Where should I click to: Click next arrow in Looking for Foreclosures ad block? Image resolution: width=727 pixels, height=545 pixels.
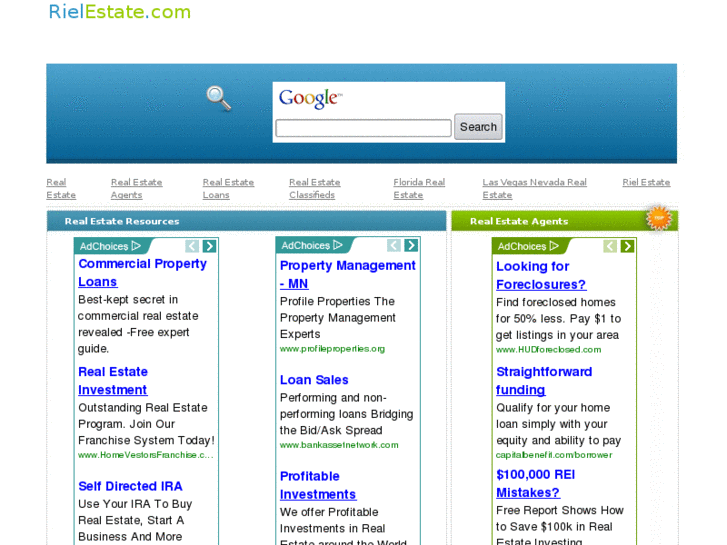pos(627,246)
